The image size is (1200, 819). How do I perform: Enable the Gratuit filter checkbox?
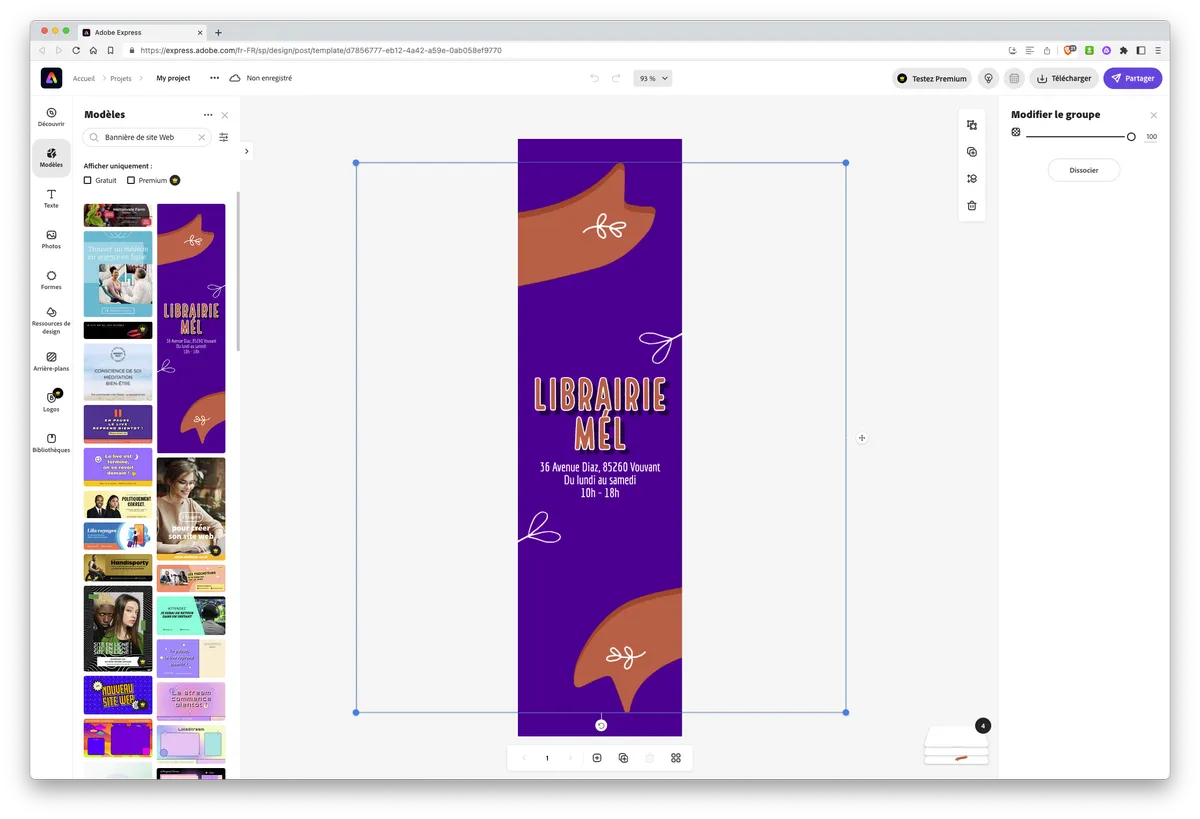point(88,181)
